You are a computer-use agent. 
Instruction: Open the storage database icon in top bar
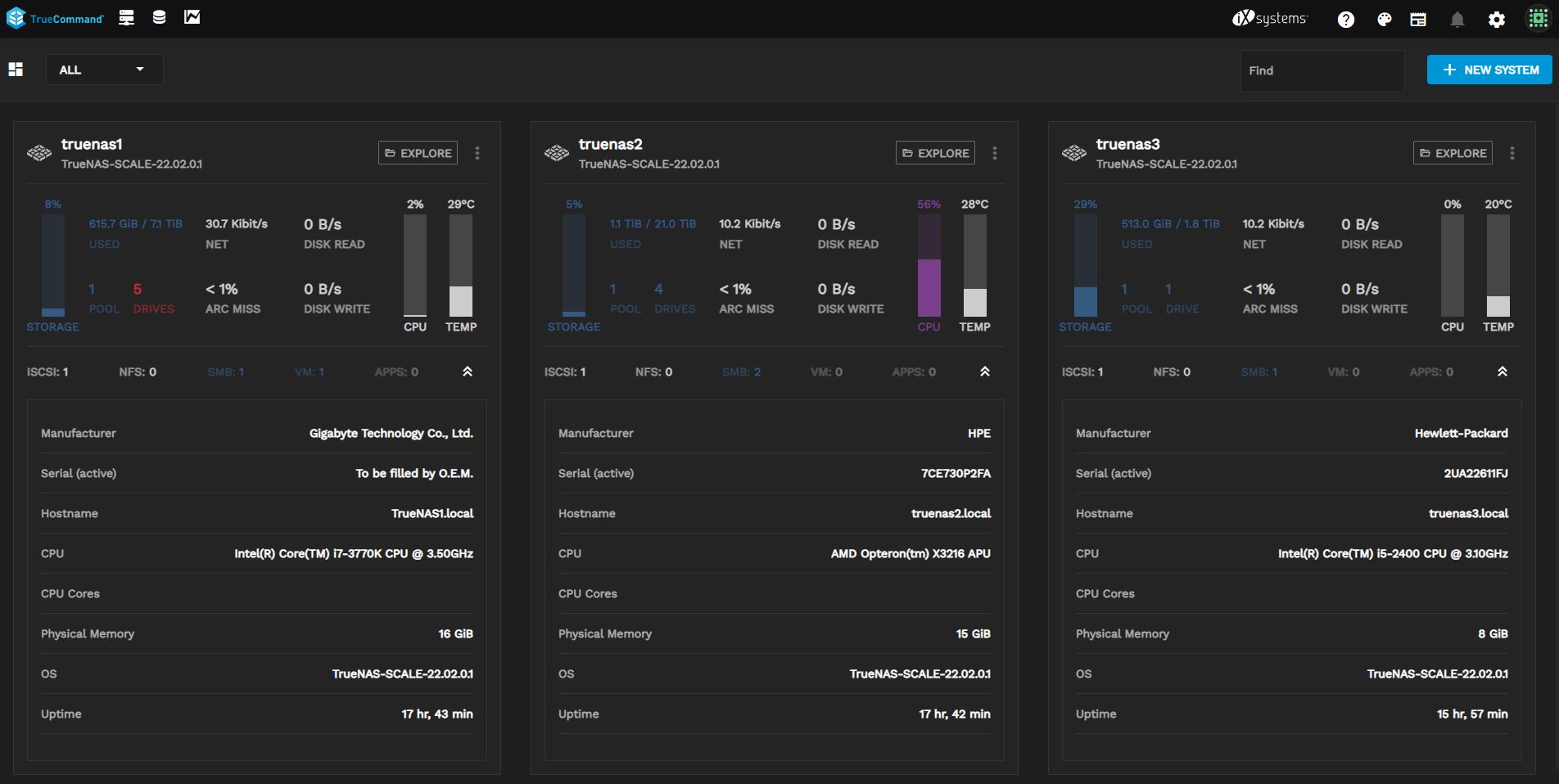coord(159,17)
